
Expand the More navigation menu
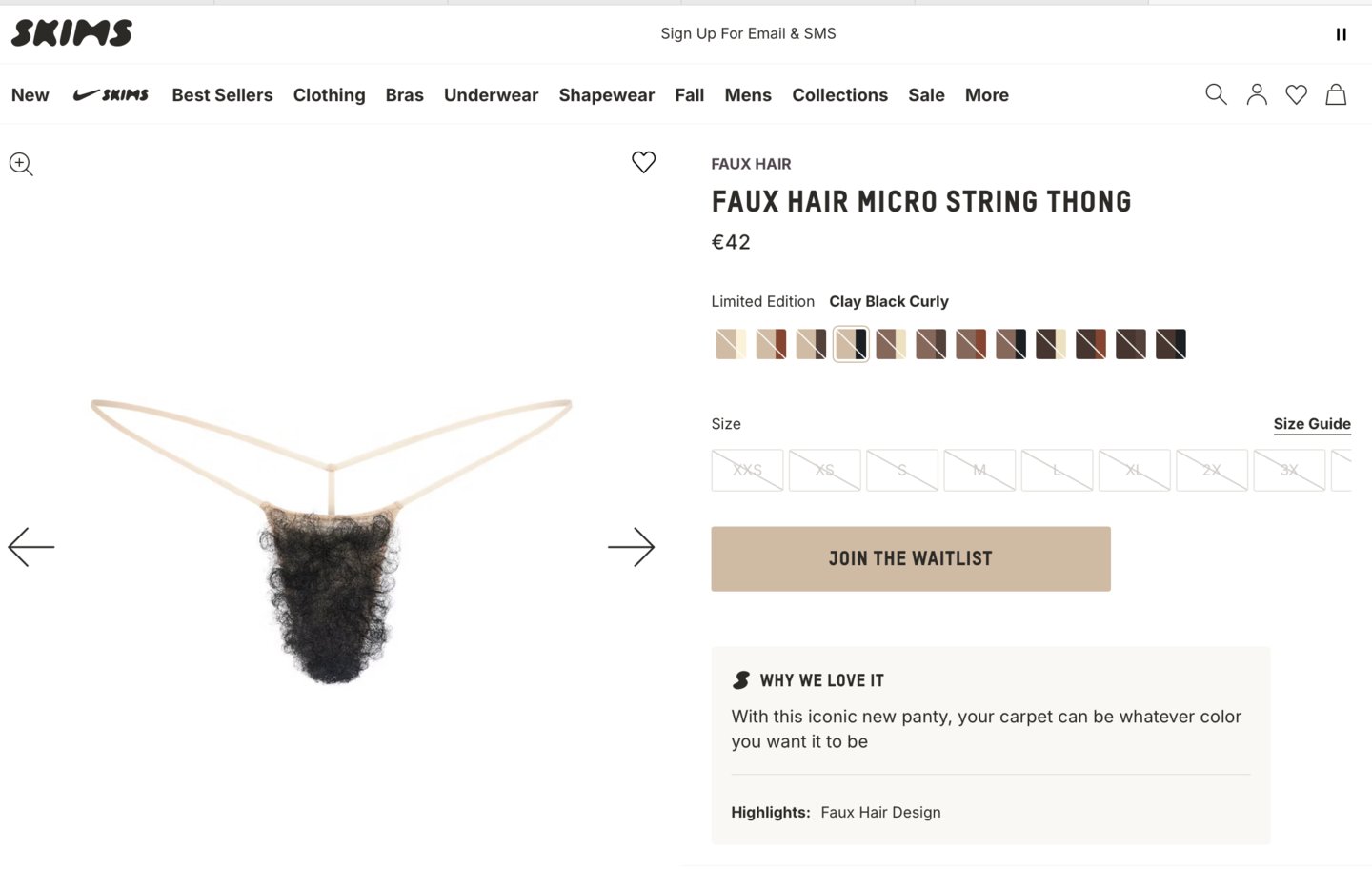[x=986, y=95]
